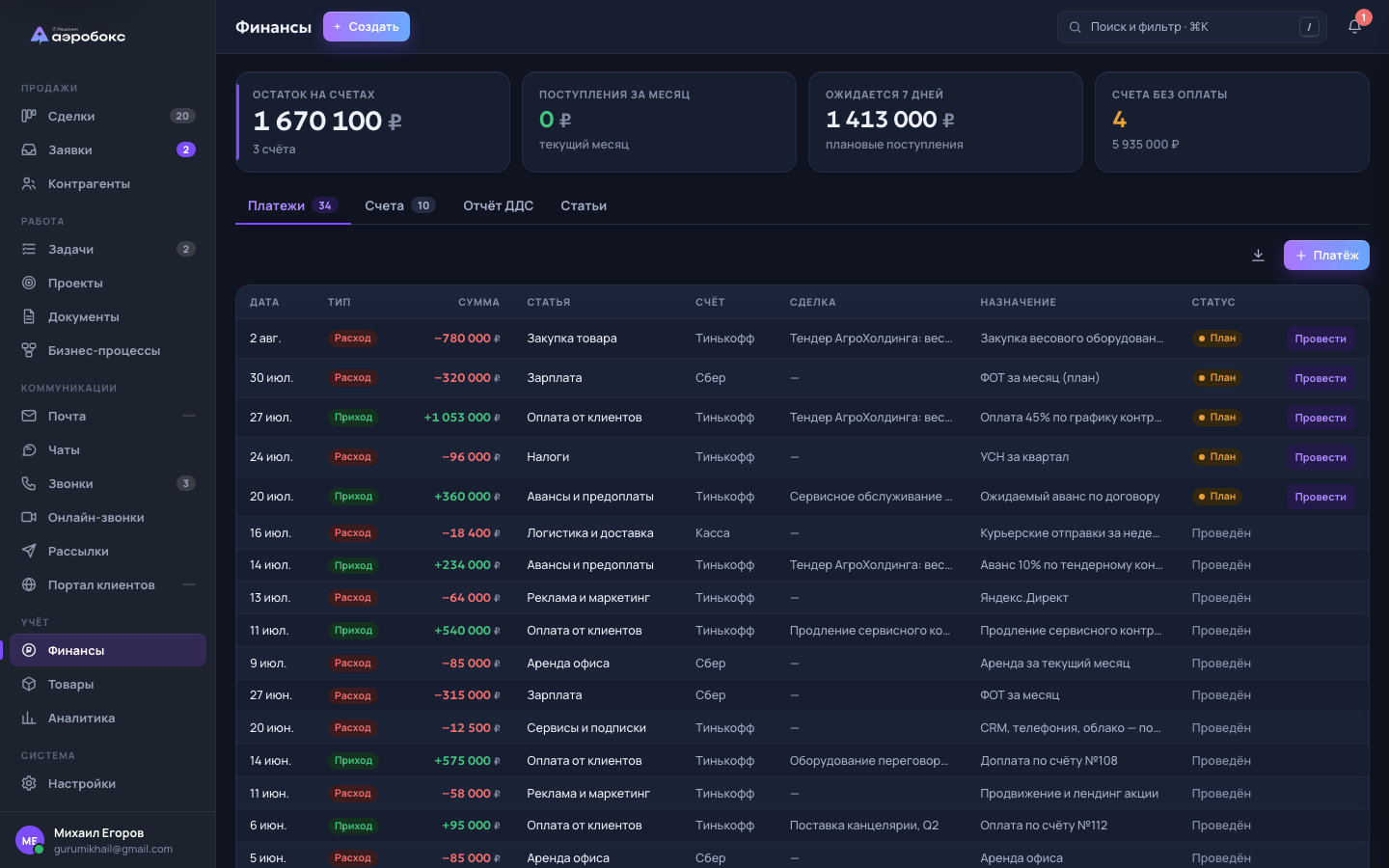
Task: Open Бизнес-процессы workflow icon
Action: pos(29,350)
